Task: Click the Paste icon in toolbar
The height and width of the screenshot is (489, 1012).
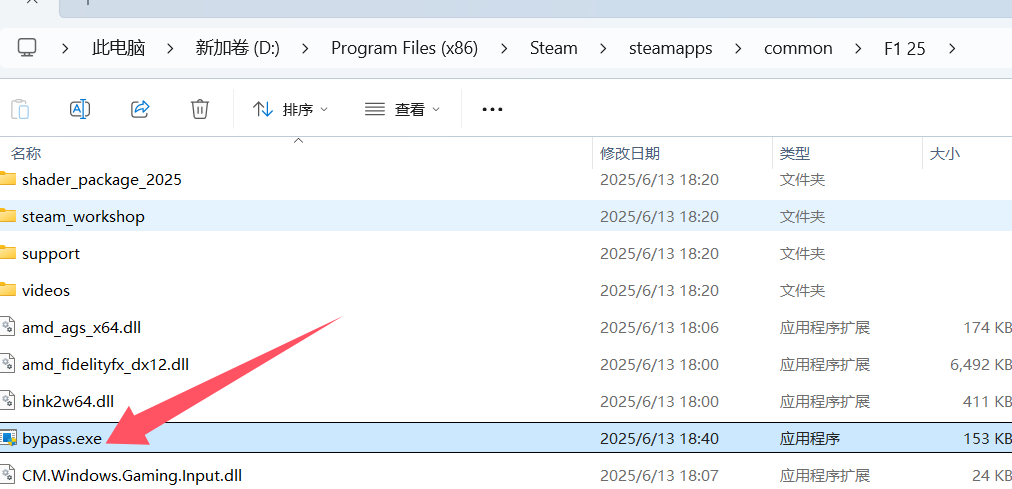Action: (x=20, y=109)
